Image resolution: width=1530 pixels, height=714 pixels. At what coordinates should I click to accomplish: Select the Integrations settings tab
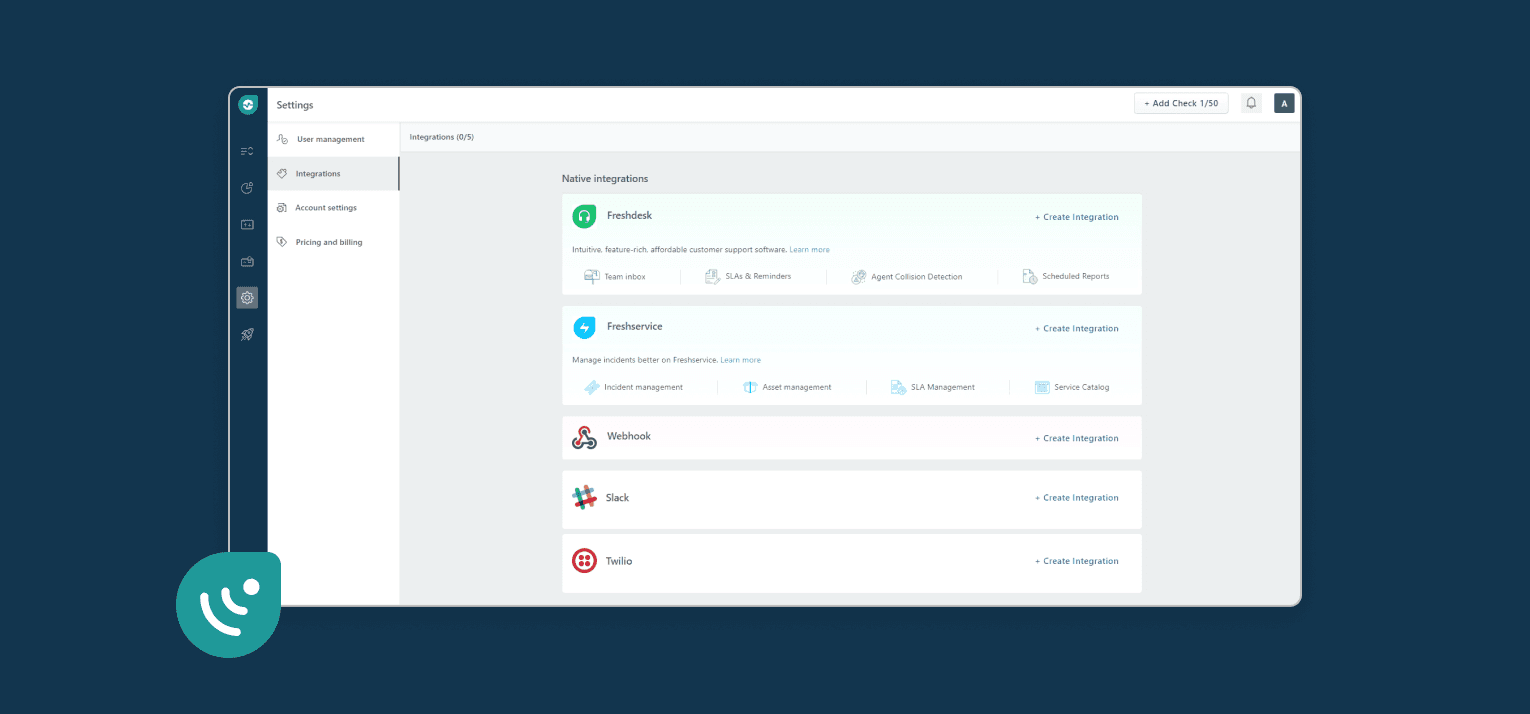(x=334, y=174)
